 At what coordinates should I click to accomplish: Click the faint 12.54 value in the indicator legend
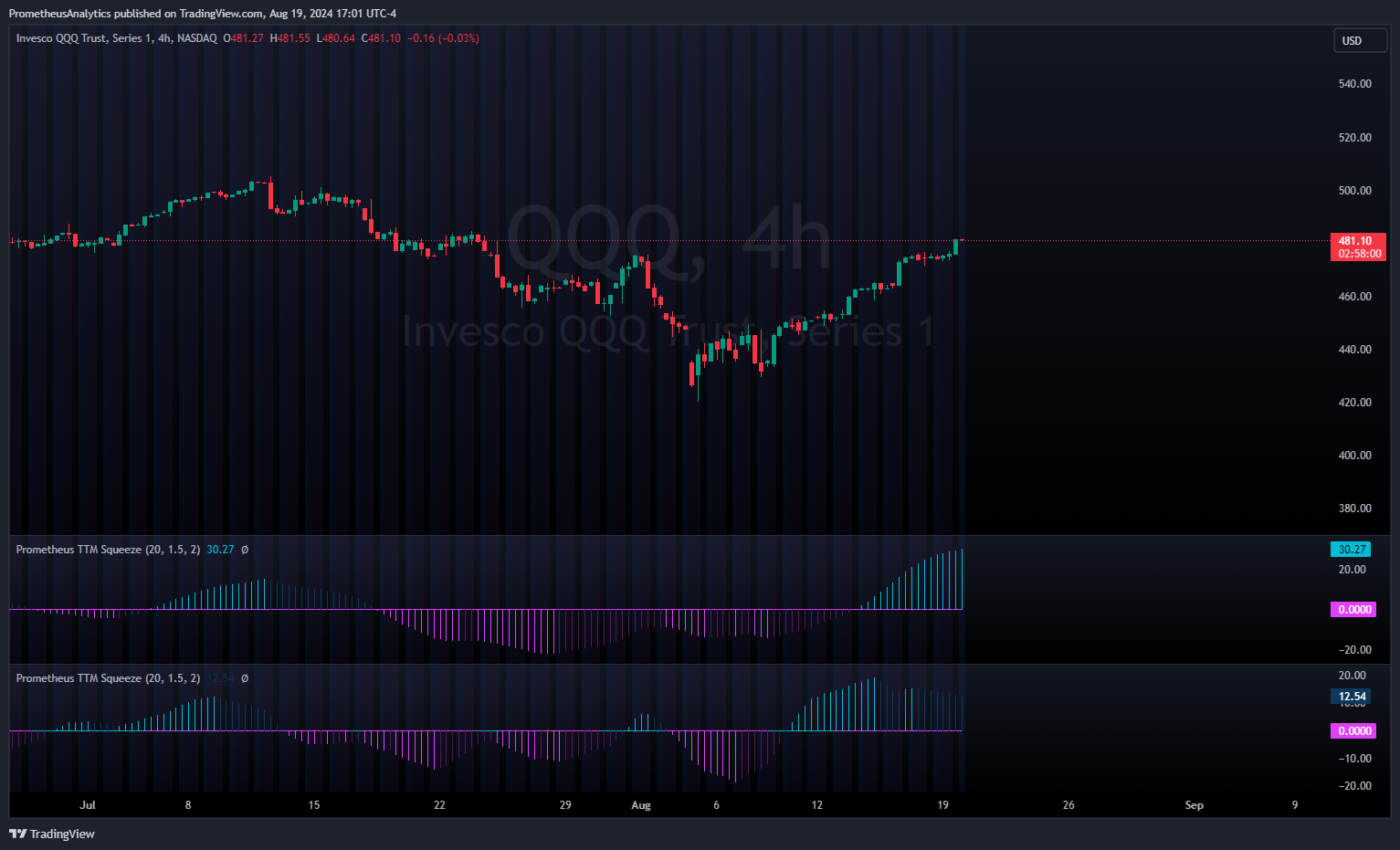tap(220, 678)
